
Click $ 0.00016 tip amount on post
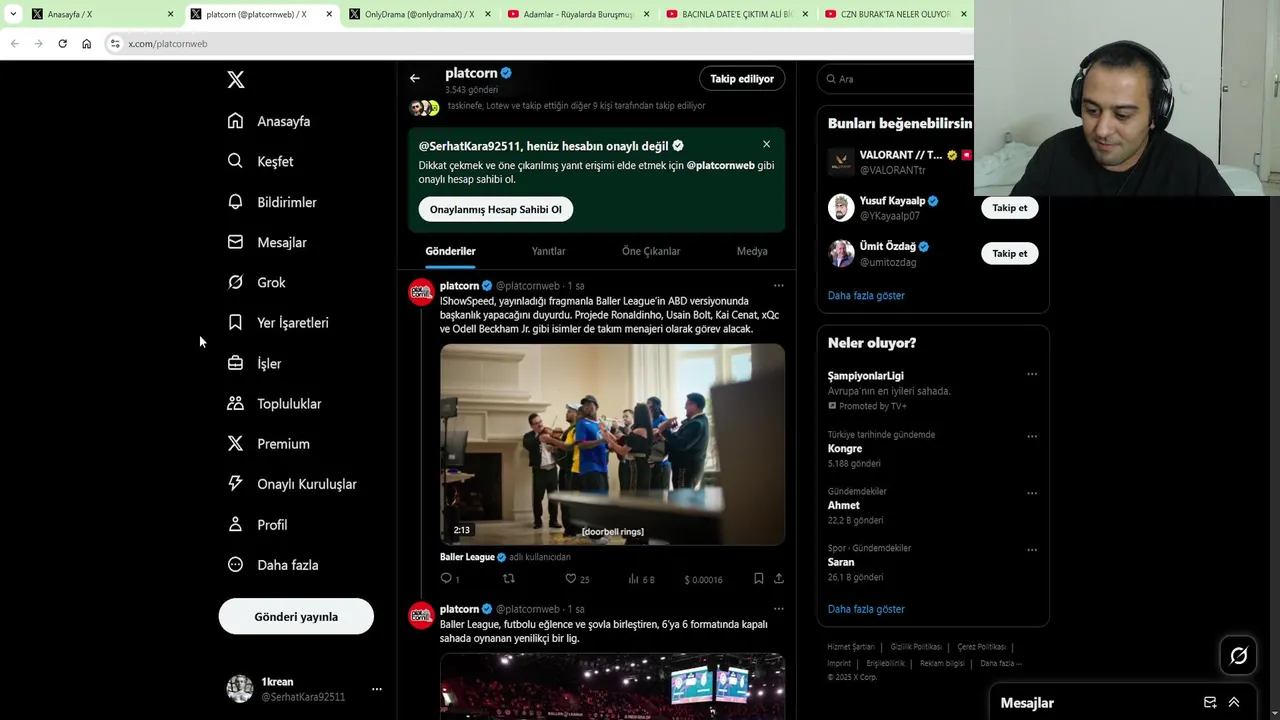coord(703,579)
